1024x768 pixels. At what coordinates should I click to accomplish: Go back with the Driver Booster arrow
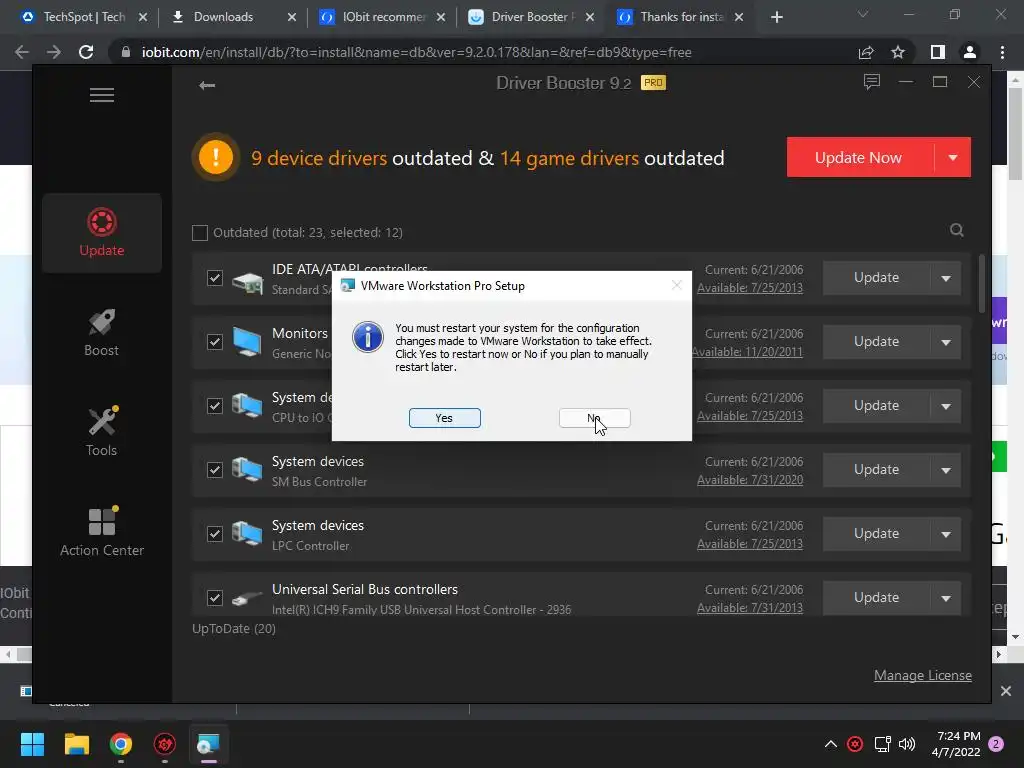207,85
